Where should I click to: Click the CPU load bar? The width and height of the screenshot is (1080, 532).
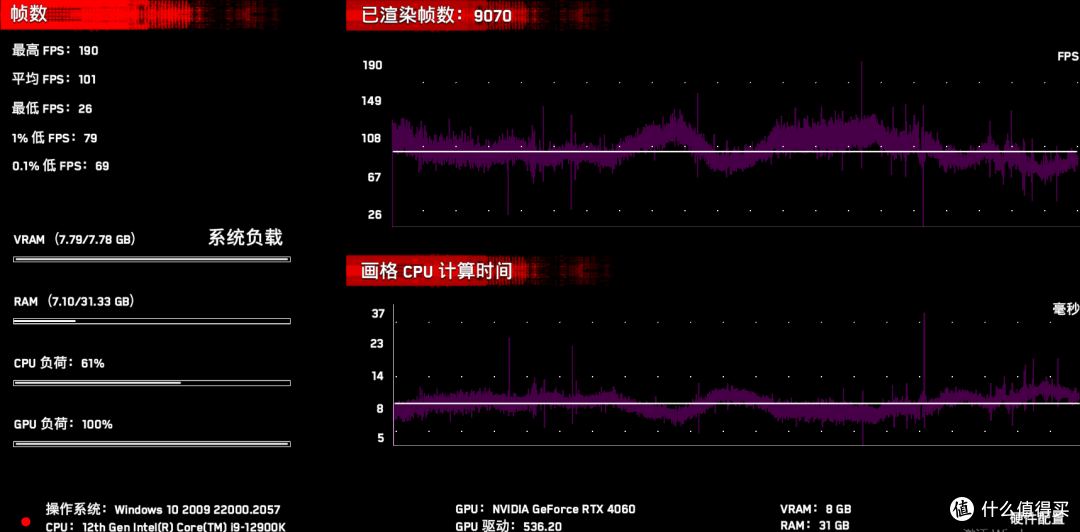coord(152,382)
